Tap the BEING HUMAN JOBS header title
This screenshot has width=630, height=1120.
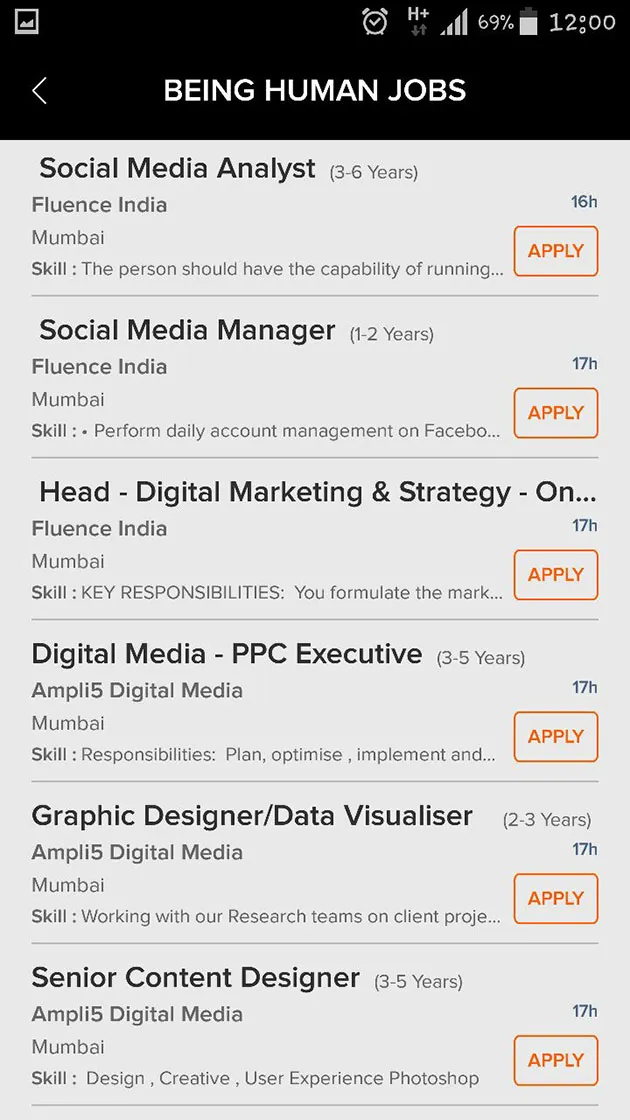coord(315,91)
